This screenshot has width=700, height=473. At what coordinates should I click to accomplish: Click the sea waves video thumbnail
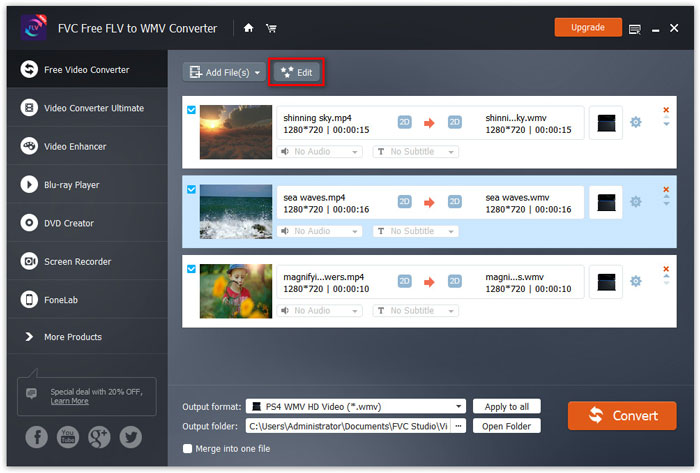tap(236, 212)
